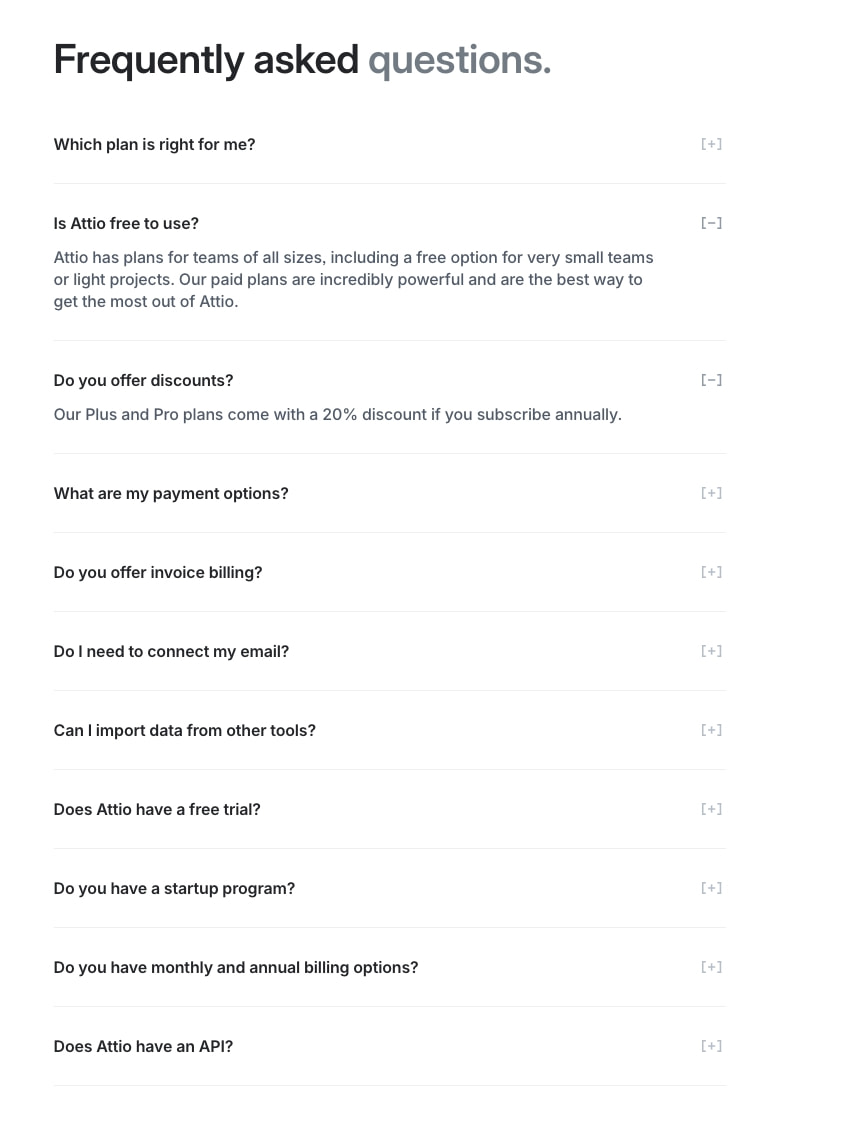The image size is (842, 1131).
Task: Open the "Does Attio have a free trial?" question
Action: (x=157, y=809)
